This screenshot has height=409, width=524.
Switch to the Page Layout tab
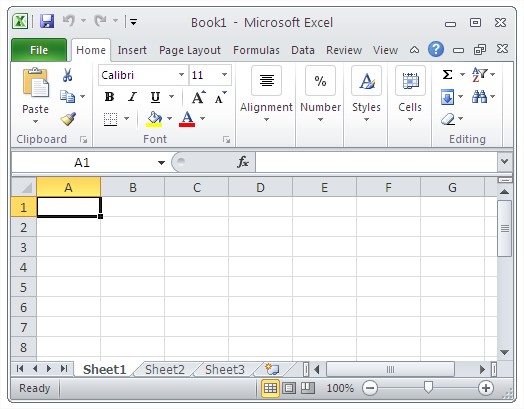(189, 50)
